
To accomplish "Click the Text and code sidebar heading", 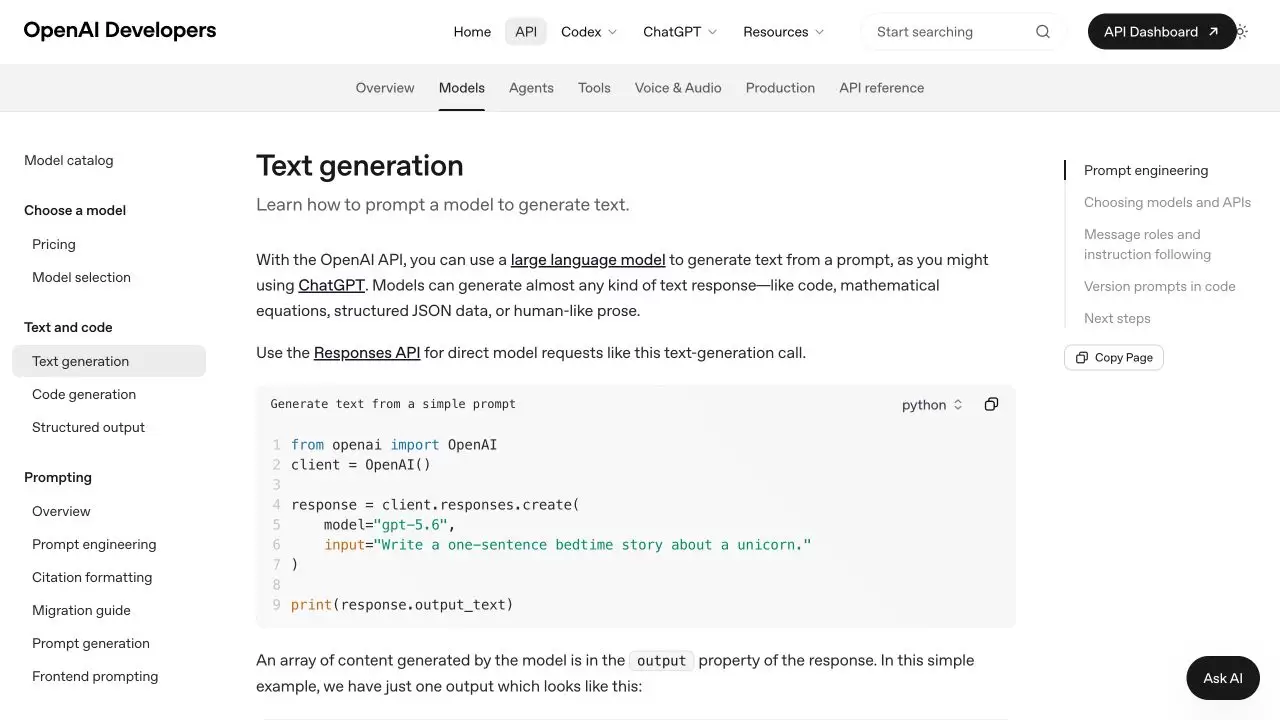I will tap(68, 327).
